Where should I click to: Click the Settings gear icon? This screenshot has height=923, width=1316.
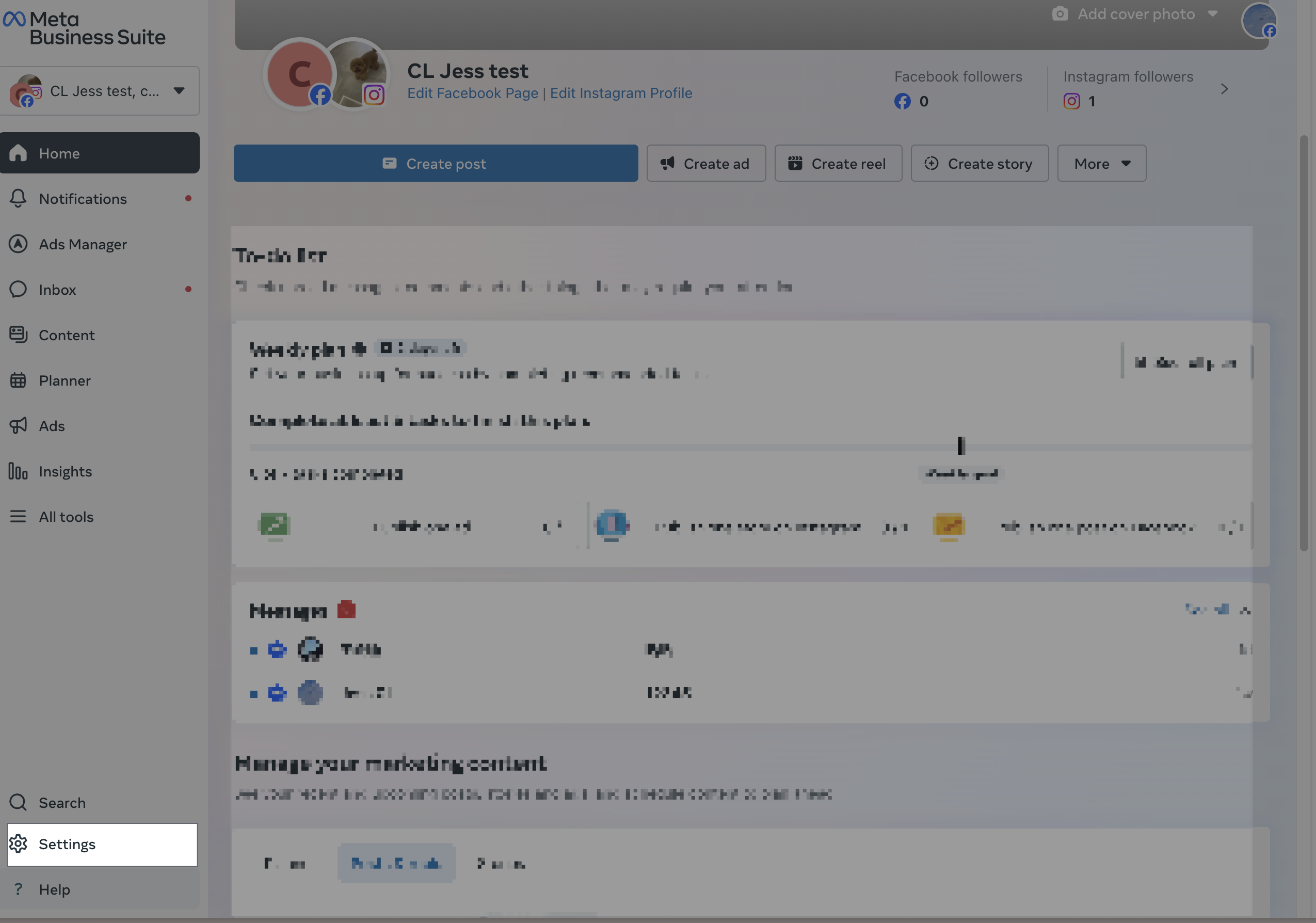pyautogui.click(x=18, y=844)
